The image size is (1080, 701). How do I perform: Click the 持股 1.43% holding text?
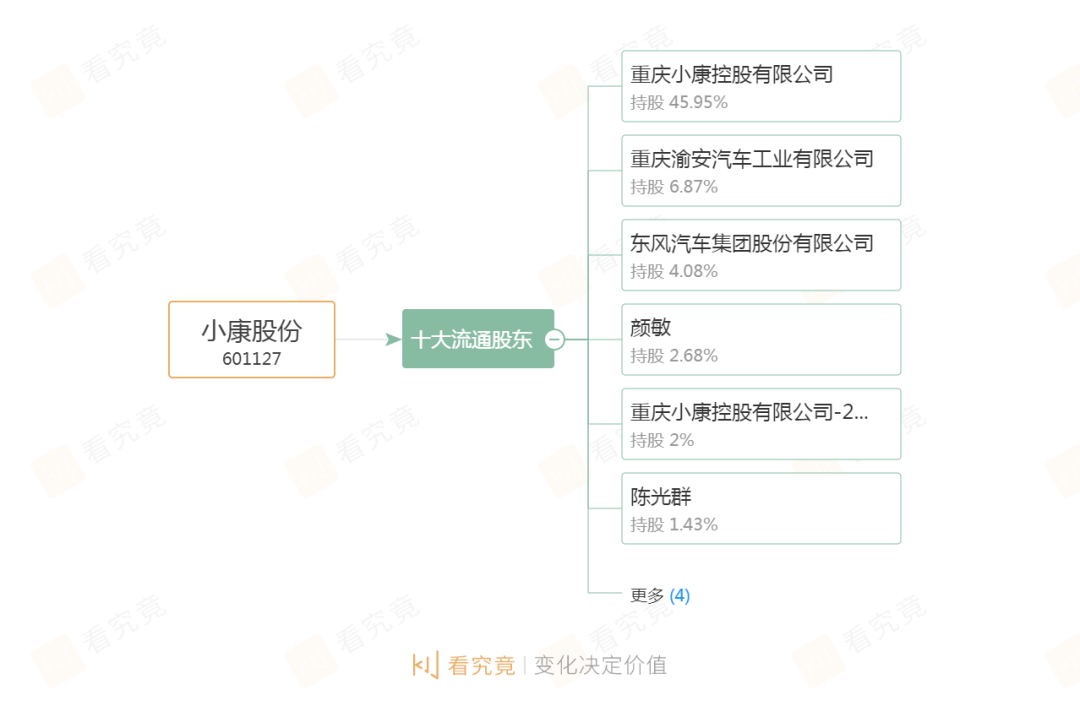click(x=674, y=525)
